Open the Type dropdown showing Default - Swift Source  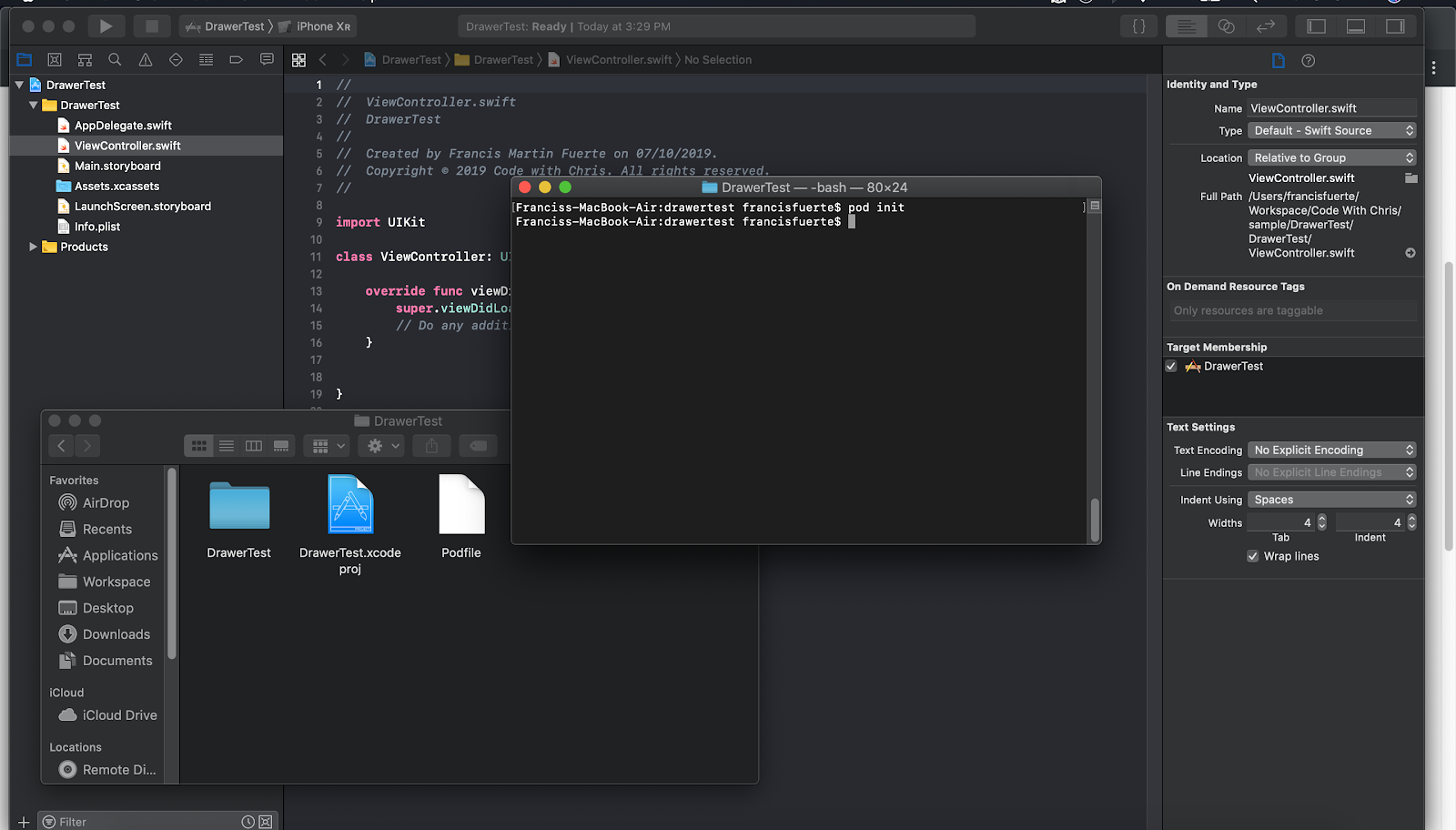click(x=1331, y=131)
